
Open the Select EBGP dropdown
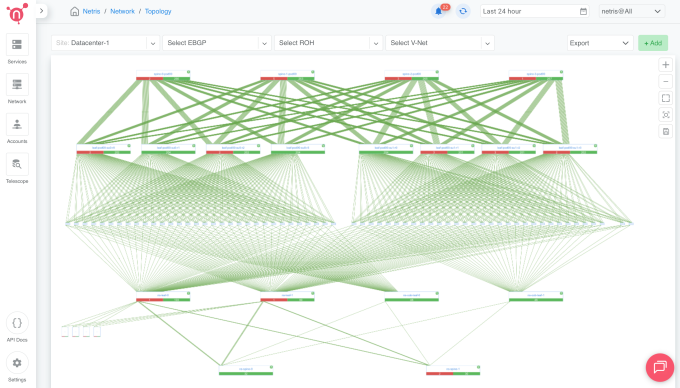217,43
